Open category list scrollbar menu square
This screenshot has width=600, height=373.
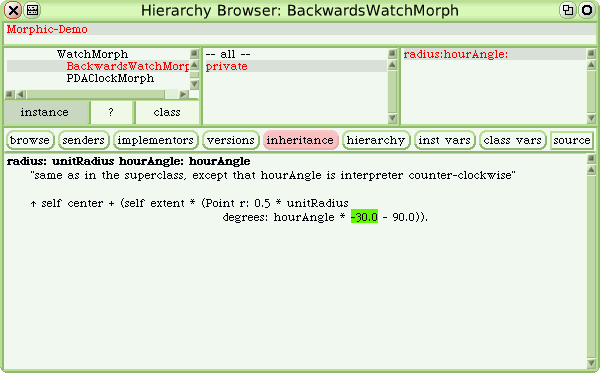point(392,54)
